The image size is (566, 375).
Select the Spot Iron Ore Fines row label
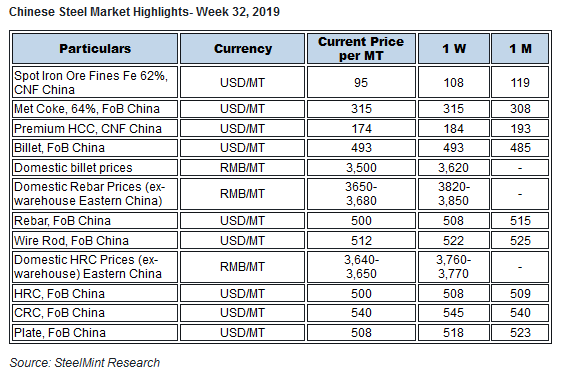tap(95, 82)
